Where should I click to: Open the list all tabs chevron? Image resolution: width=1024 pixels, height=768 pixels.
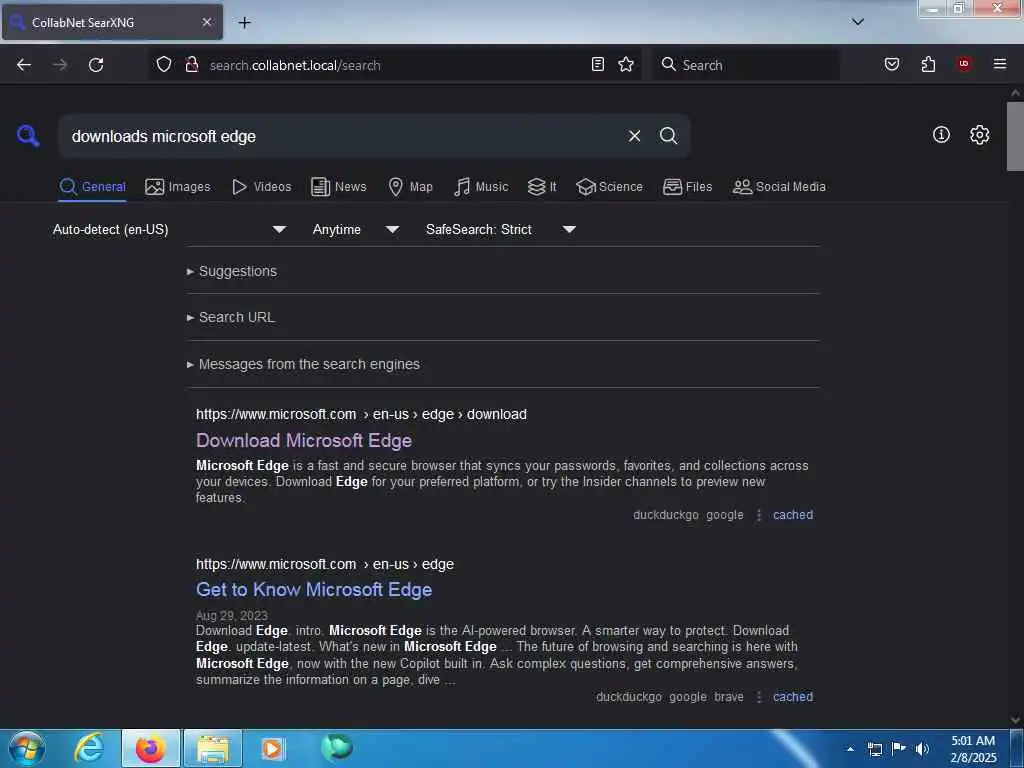pos(857,22)
